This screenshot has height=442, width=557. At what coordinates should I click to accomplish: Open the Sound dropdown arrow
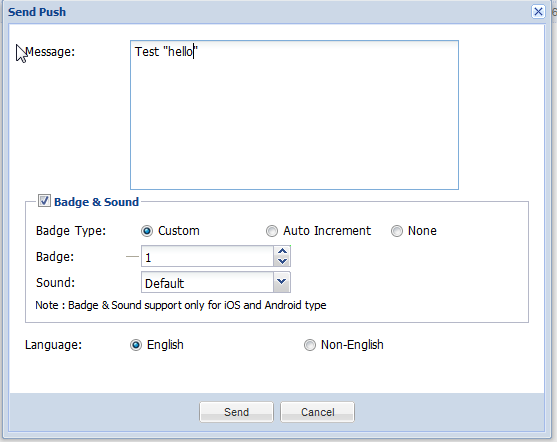coord(282,282)
